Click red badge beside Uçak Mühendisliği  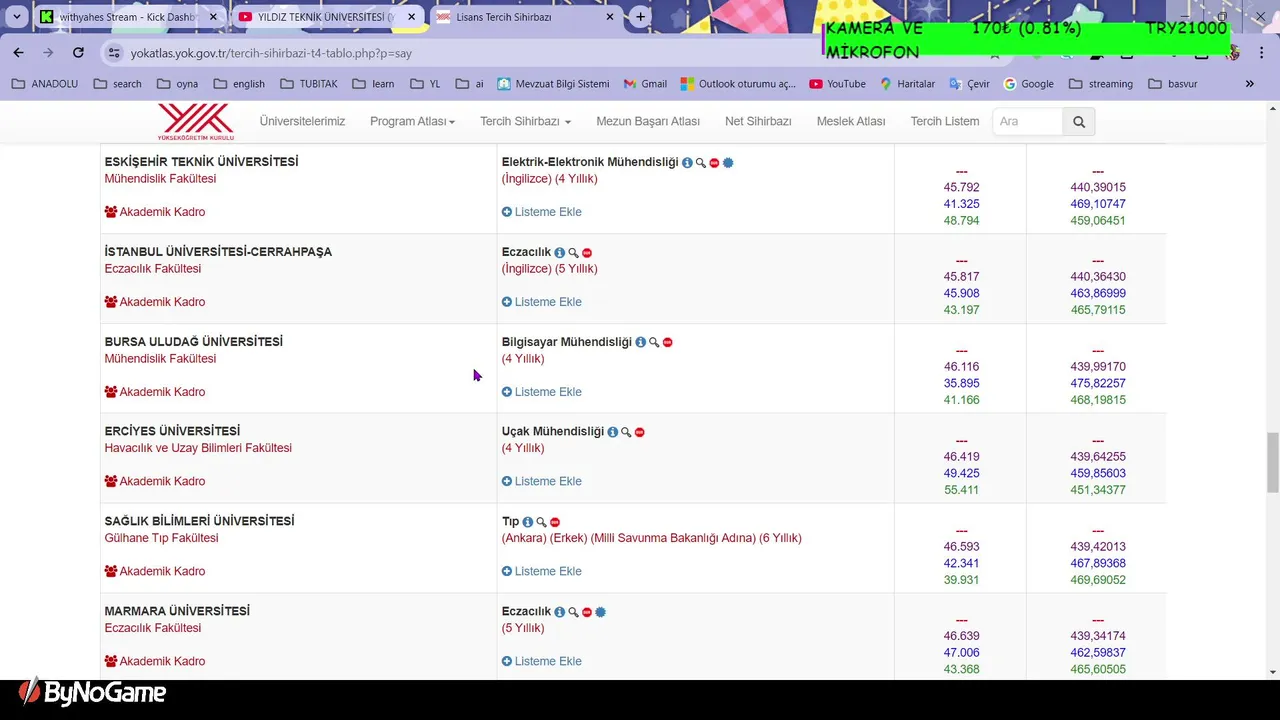point(639,432)
